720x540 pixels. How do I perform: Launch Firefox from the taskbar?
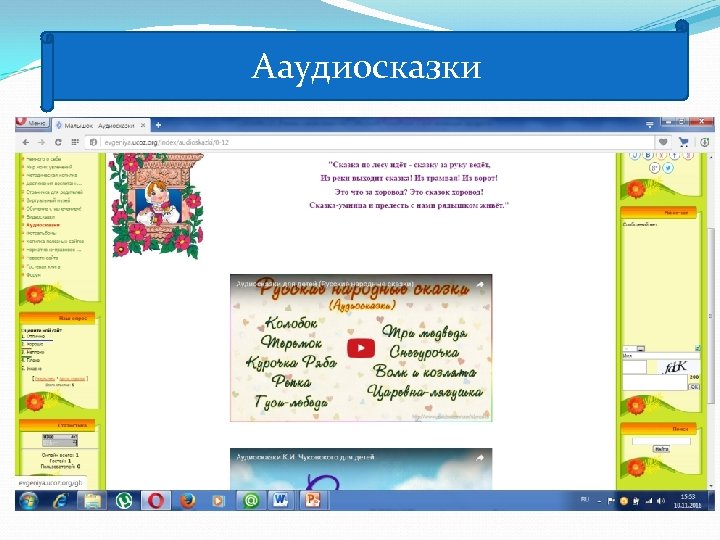(x=187, y=501)
